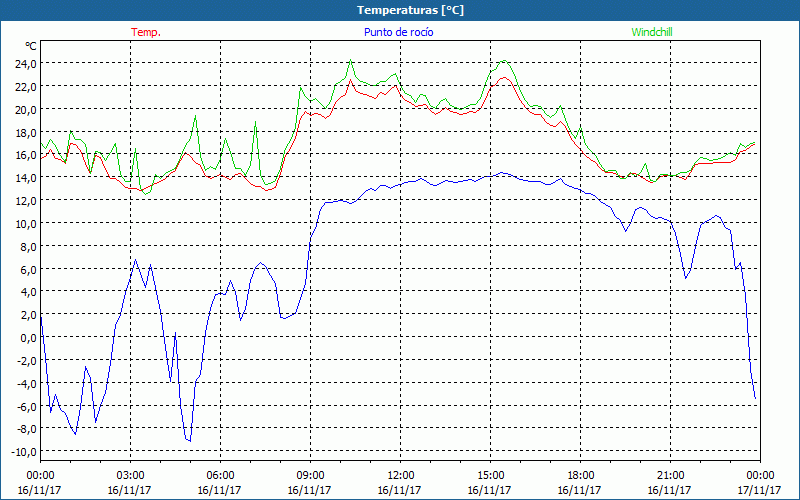This screenshot has width=800, height=500.
Task: Click the '00:00' label above 16/11/17 date
Action: (x=40, y=476)
